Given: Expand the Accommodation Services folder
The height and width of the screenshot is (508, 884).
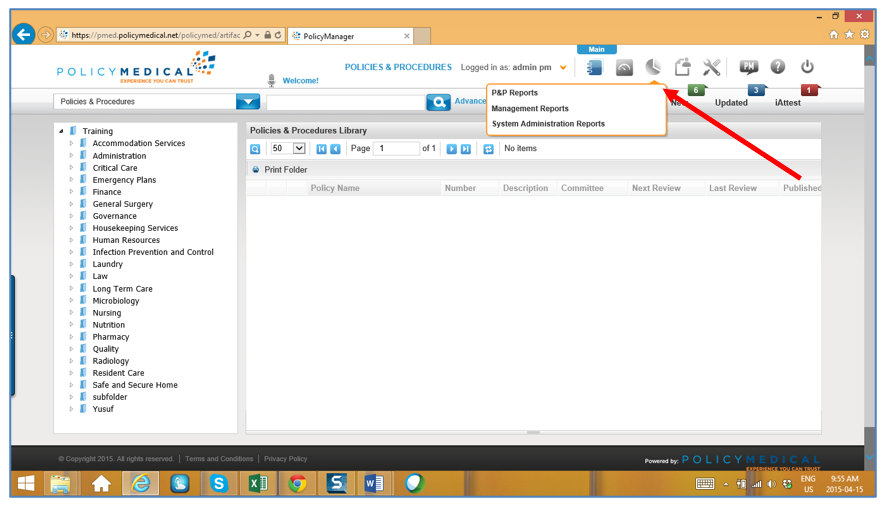Looking at the screenshot, I should click(x=71, y=143).
